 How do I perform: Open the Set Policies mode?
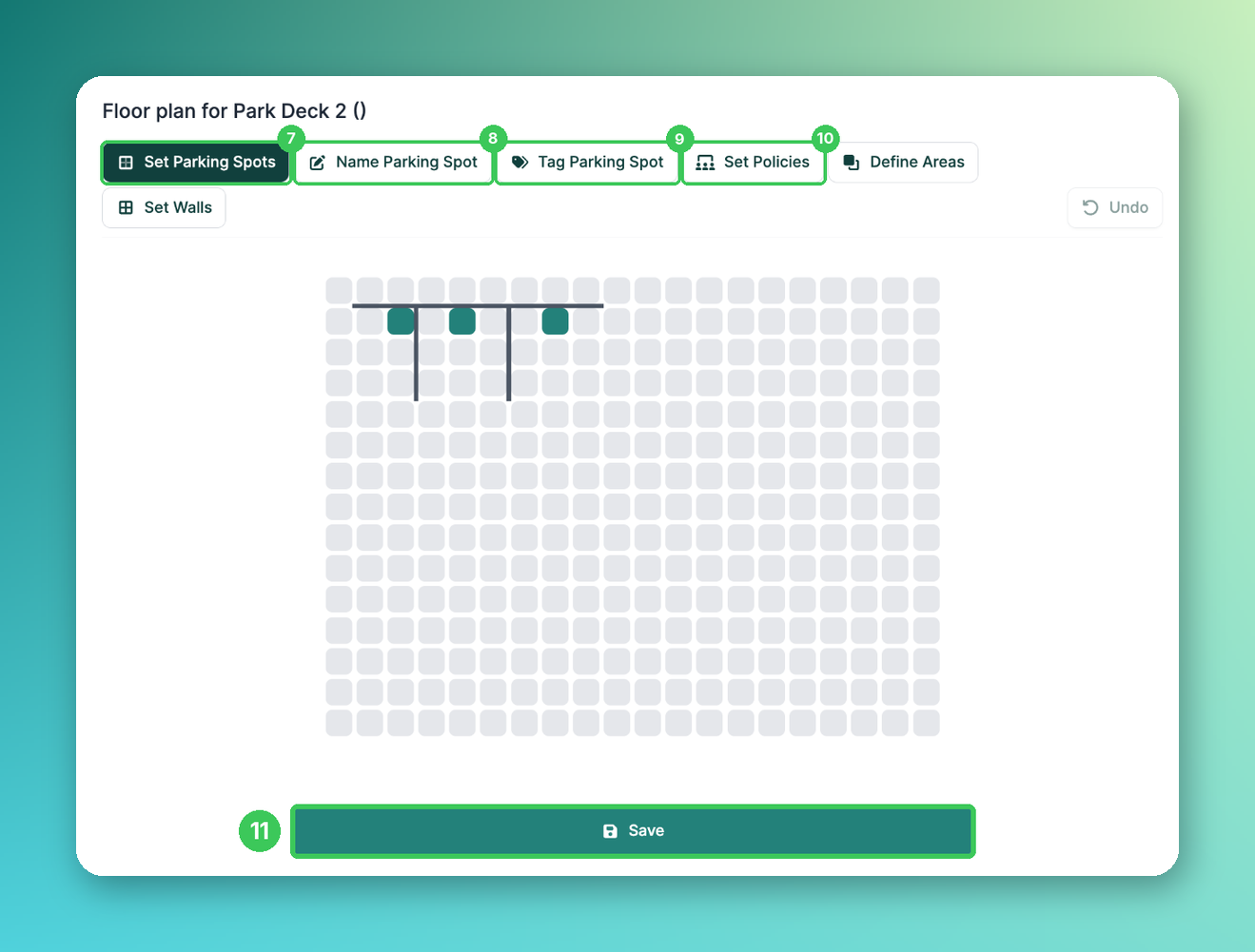(x=754, y=163)
